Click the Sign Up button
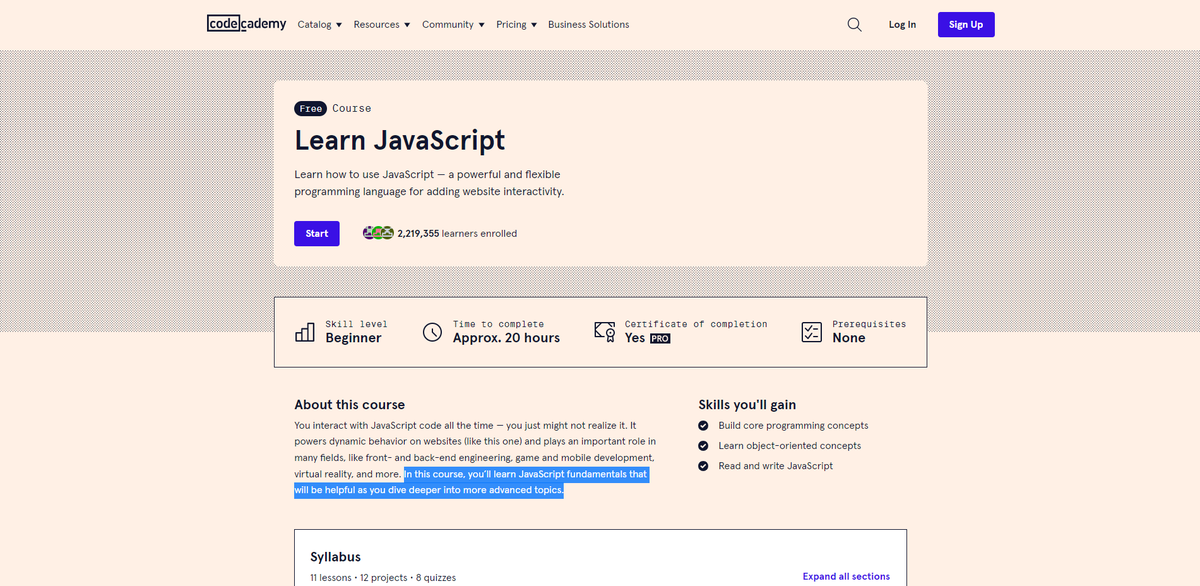1200x586 pixels. click(x=965, y=24)
